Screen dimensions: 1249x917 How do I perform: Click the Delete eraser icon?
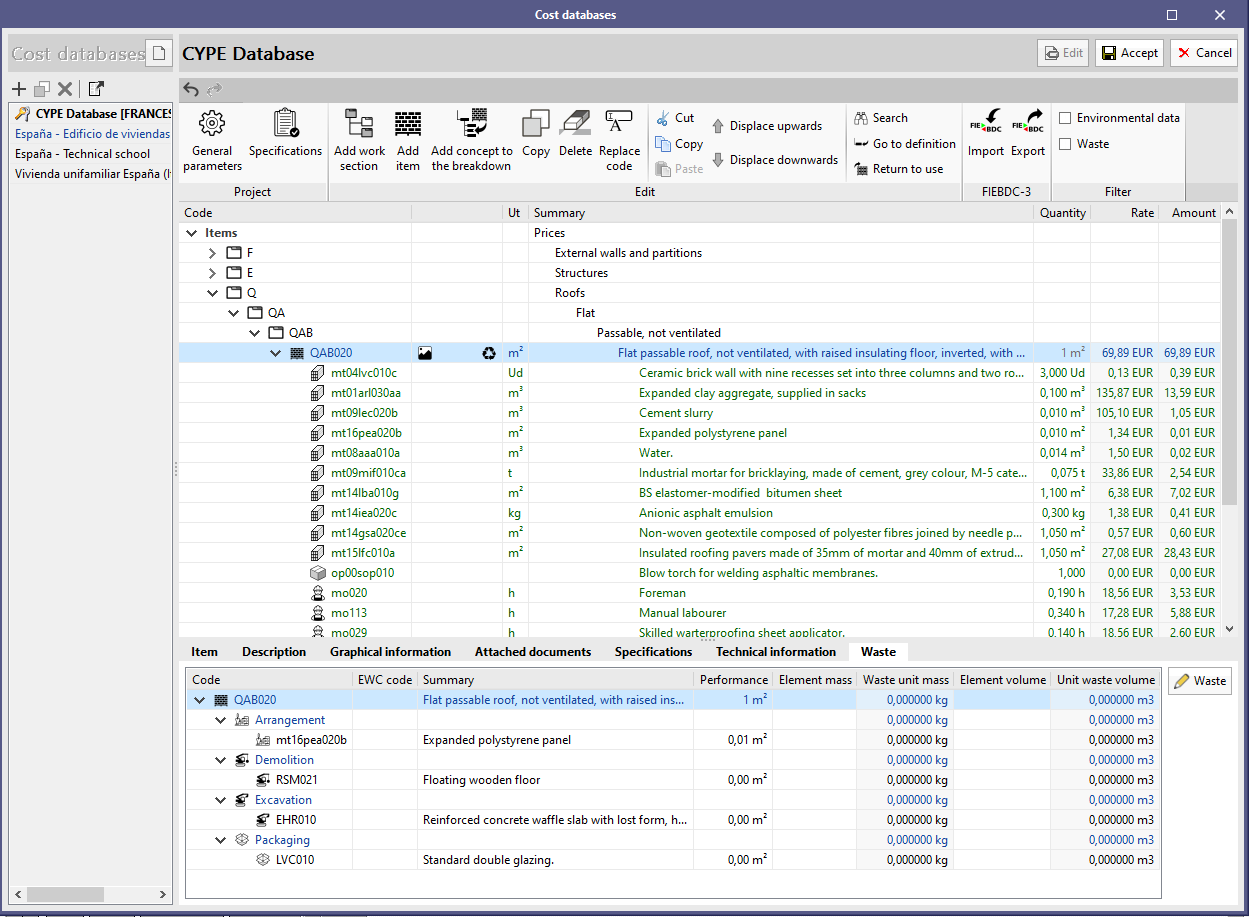pyautogui.click(x=575, y=133)
